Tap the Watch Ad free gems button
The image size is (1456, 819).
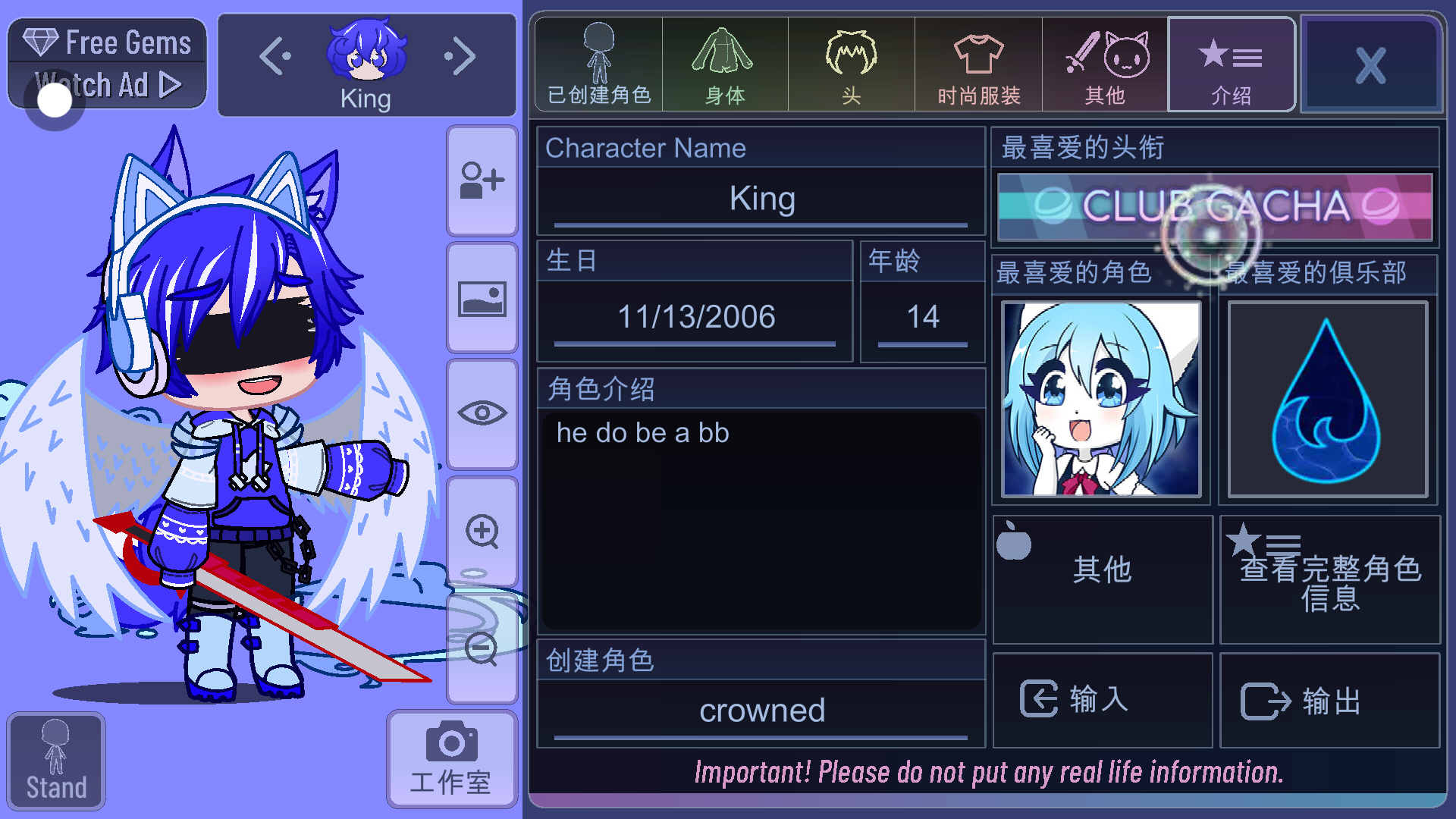tap(107, 64)
